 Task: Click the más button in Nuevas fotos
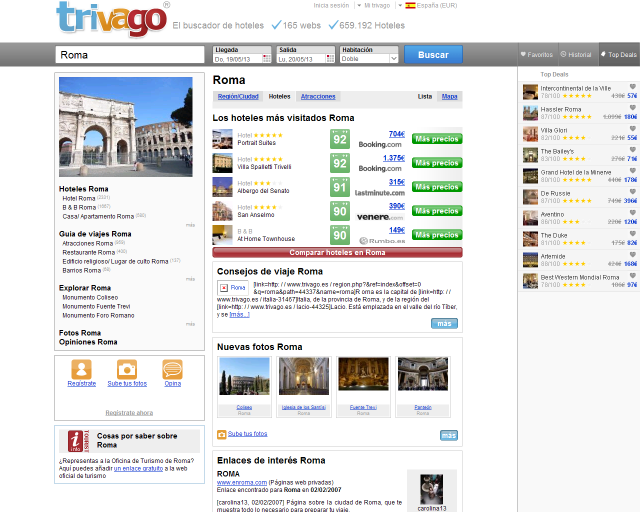[449, 435]
